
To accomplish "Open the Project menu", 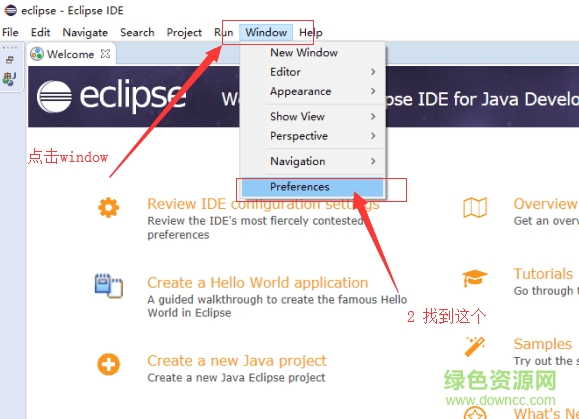I will pos(184,32).
